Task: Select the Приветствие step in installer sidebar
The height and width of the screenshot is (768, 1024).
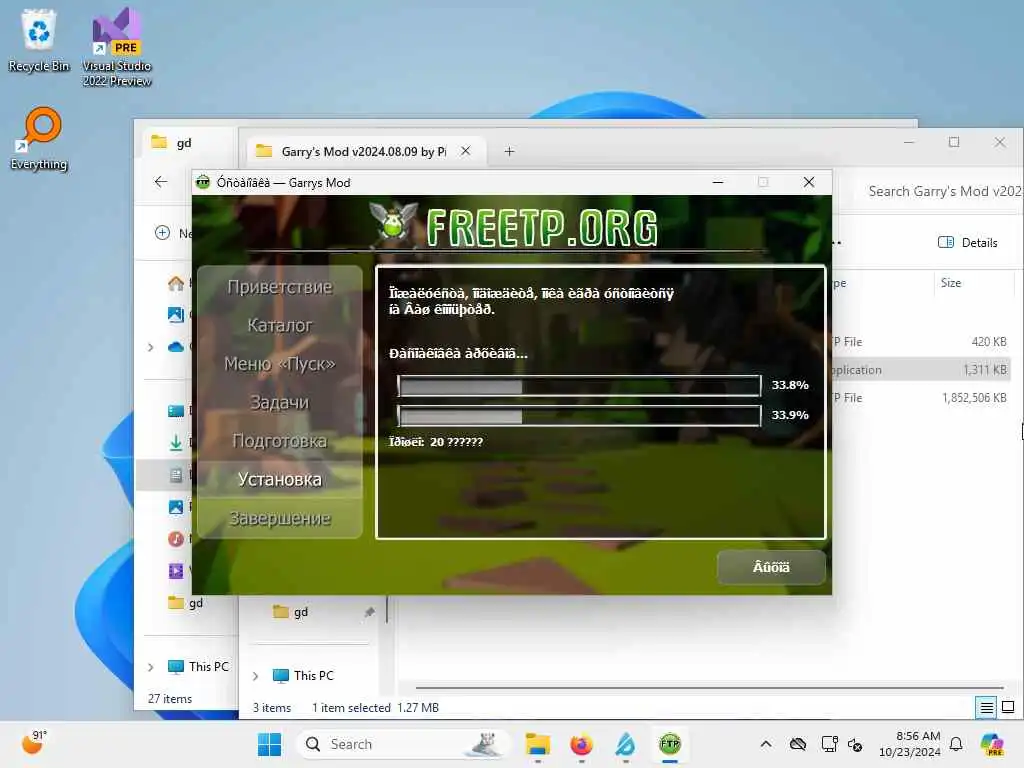Action: click(280, 287)
